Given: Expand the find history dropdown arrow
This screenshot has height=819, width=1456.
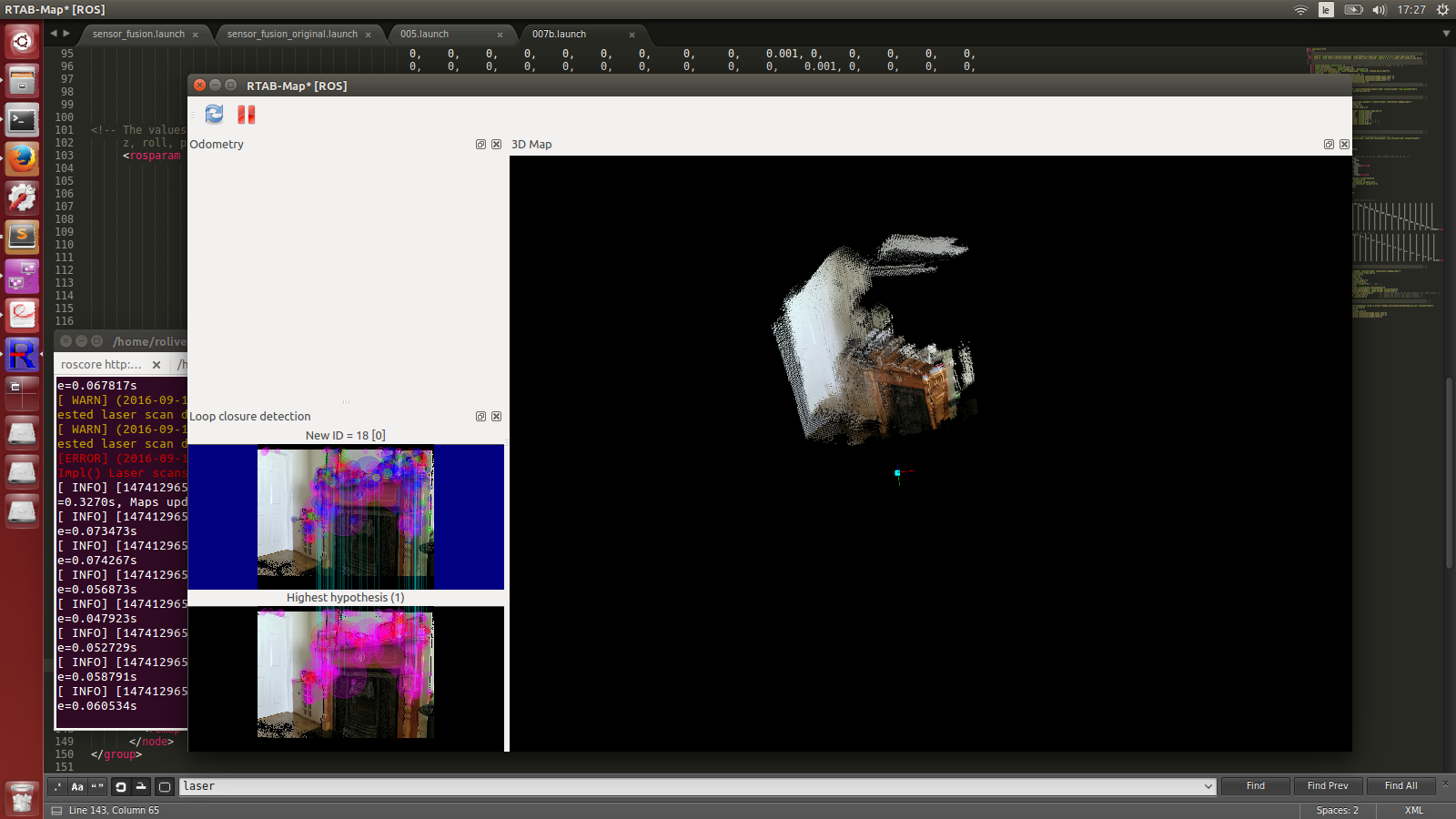Looking at the screenshot, I should [x=1208, y=787].
